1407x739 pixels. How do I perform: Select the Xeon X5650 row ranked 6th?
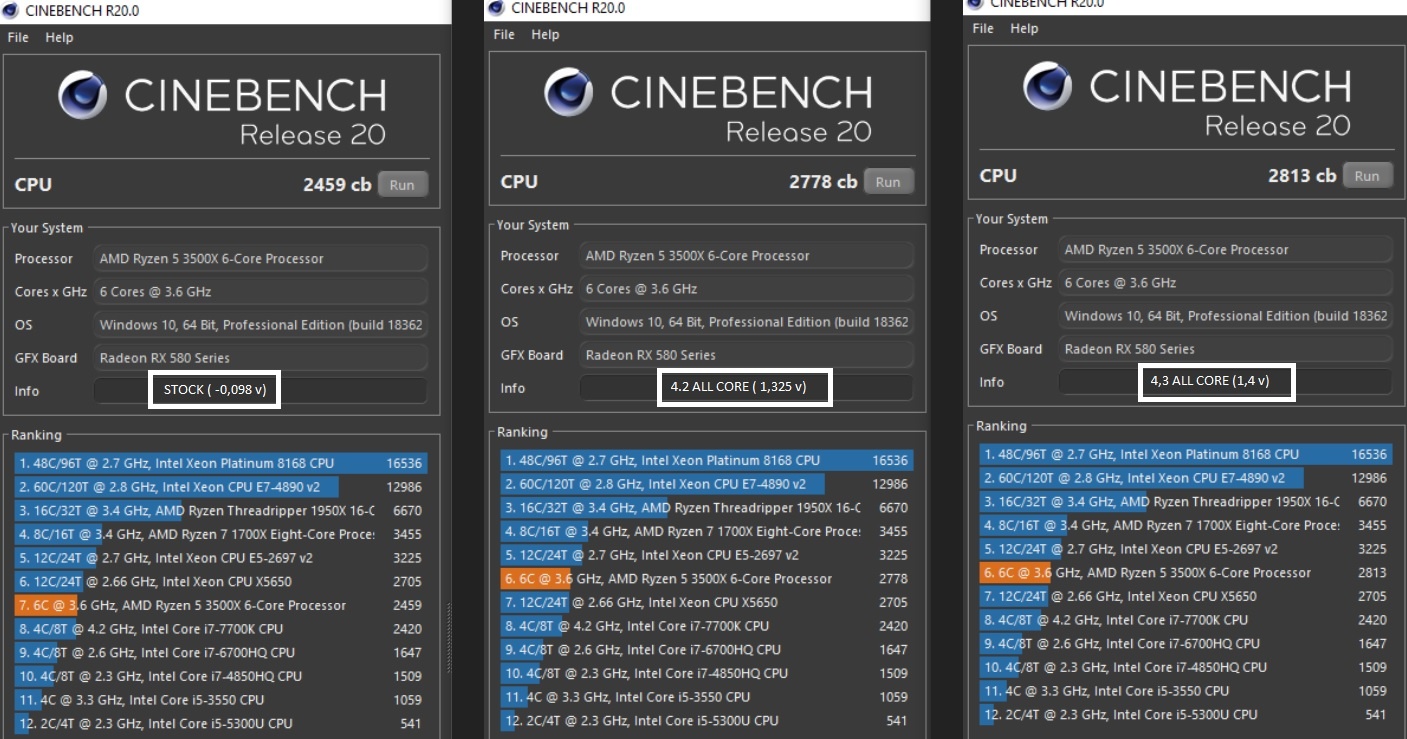[220, 581]
